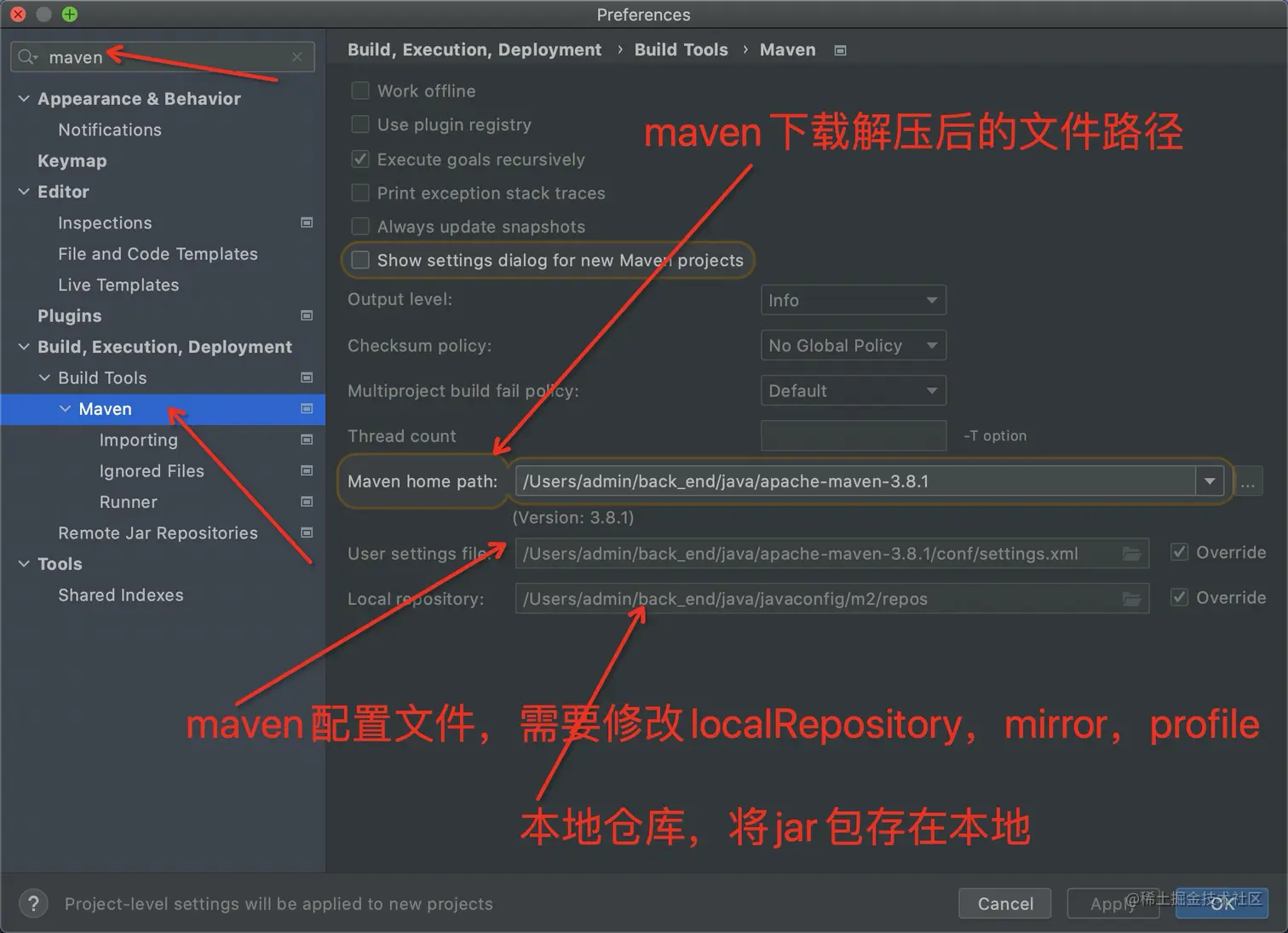Toggle Override for Local repository
This screenshot has height=933, width=1288.
click(x=1180, y=597)
